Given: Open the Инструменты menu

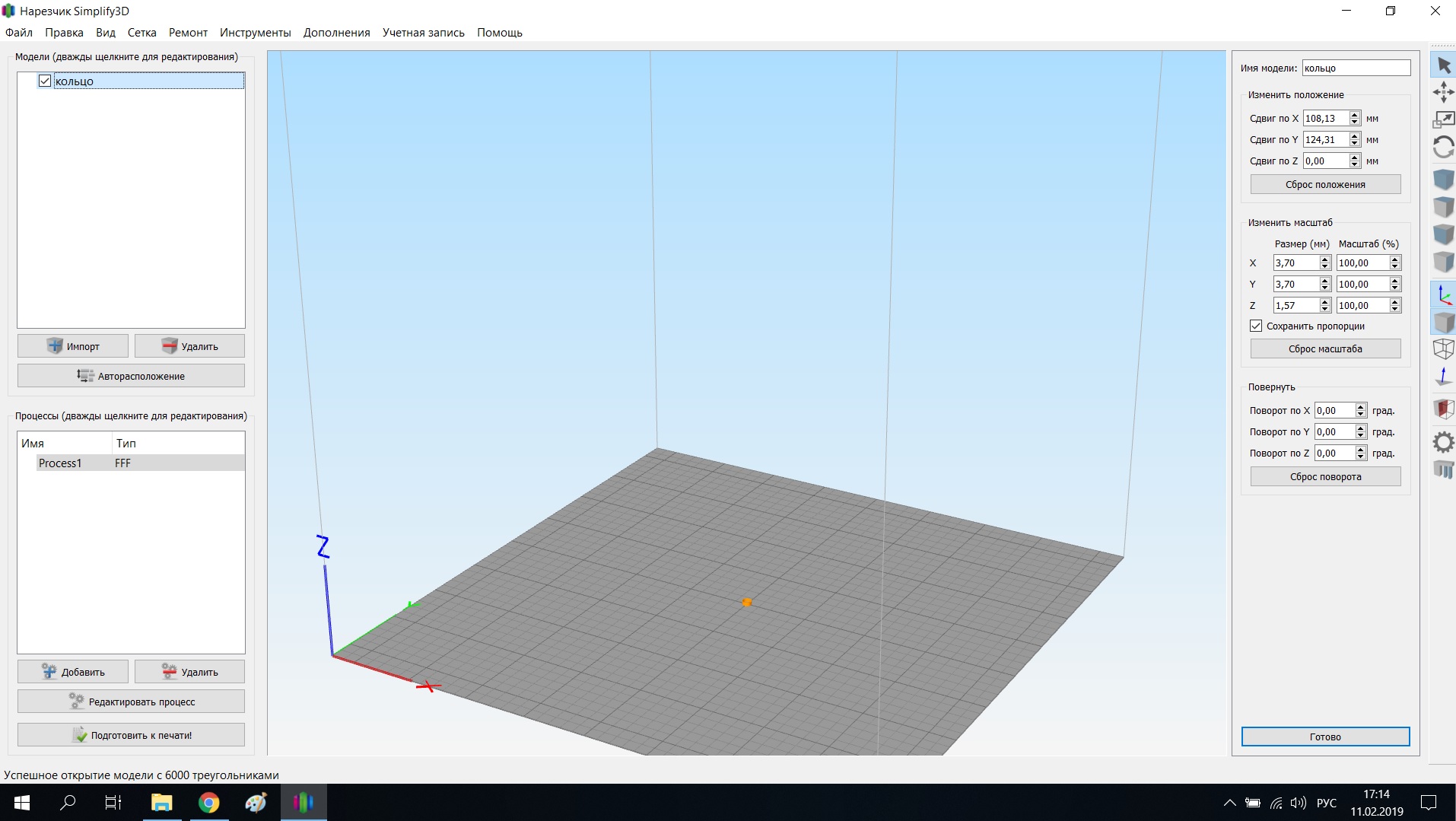Looking at the screenshot, I should [255, 33].
